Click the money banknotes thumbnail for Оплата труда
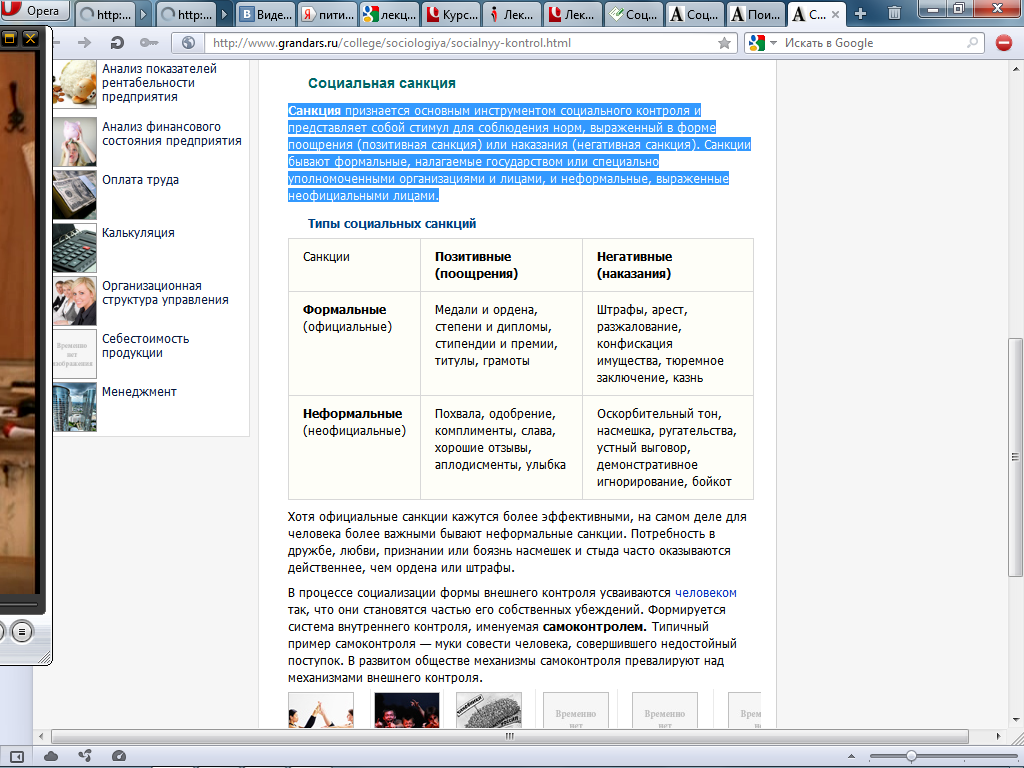Viewport: 1024px width, 768px height. (74, 195)
